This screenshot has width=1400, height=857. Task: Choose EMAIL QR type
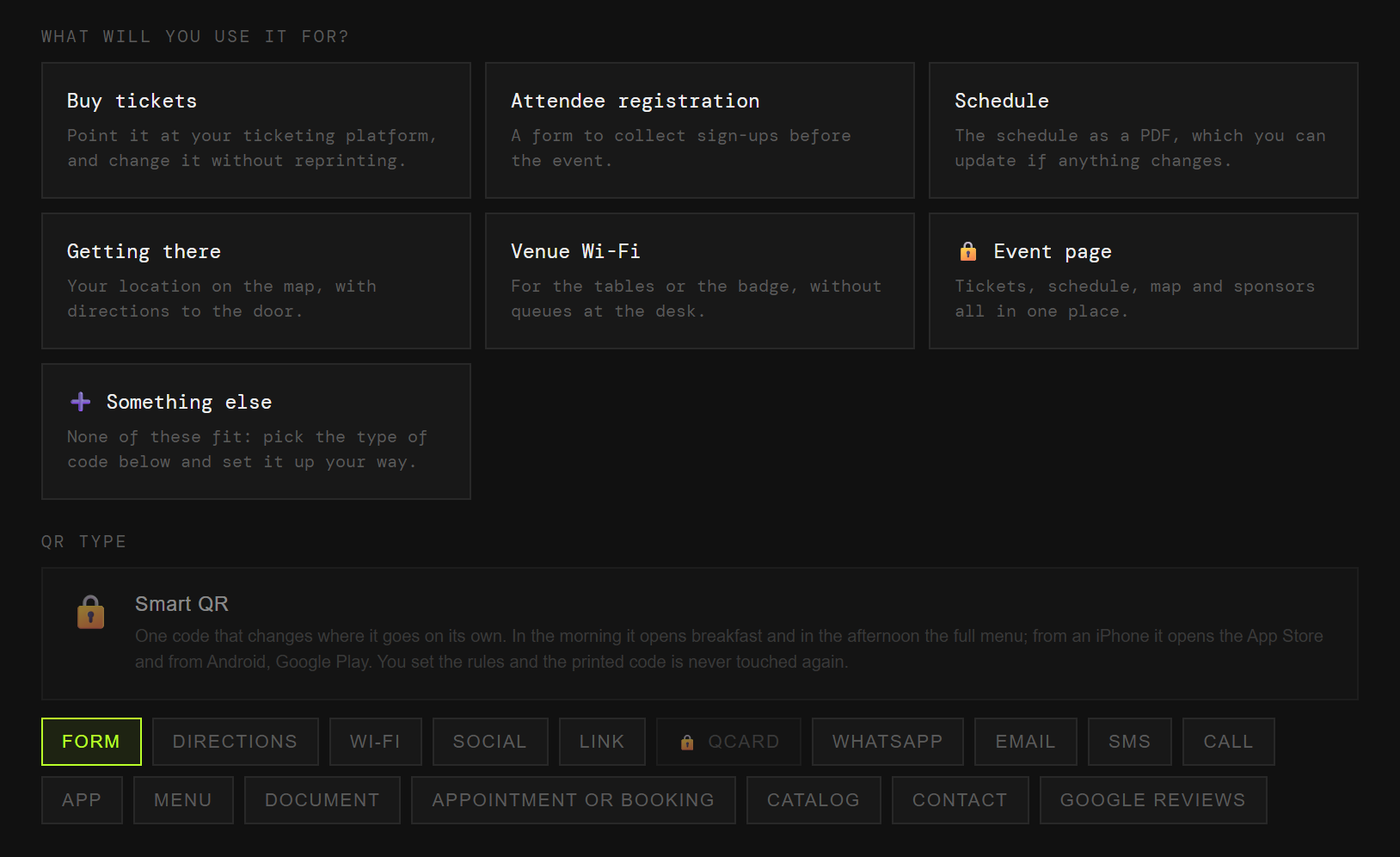(1026, 742)
